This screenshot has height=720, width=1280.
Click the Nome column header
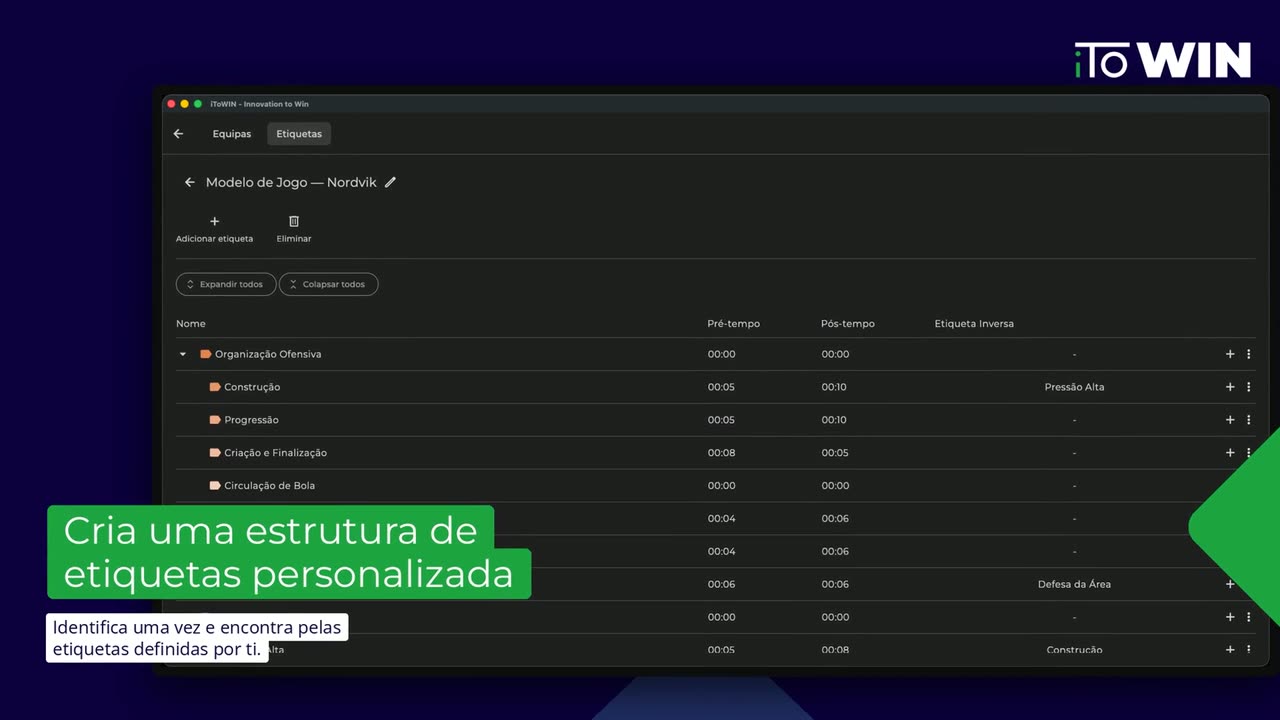pyautogui.click(x=191, y=324)
